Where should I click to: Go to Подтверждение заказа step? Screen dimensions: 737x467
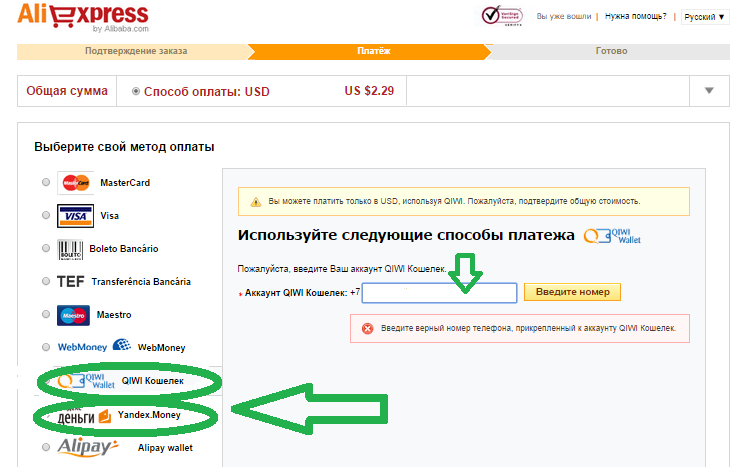136,51
